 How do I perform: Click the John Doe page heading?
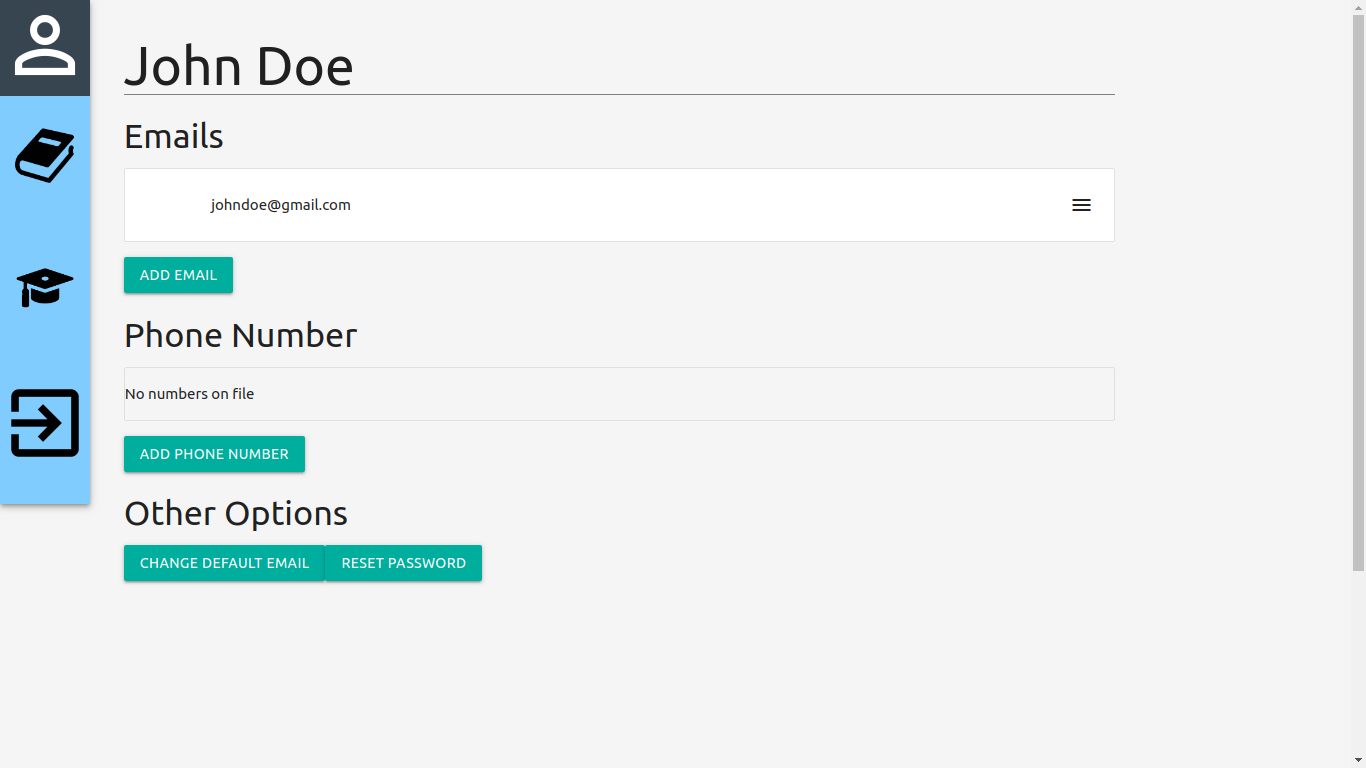pos(238,66)
